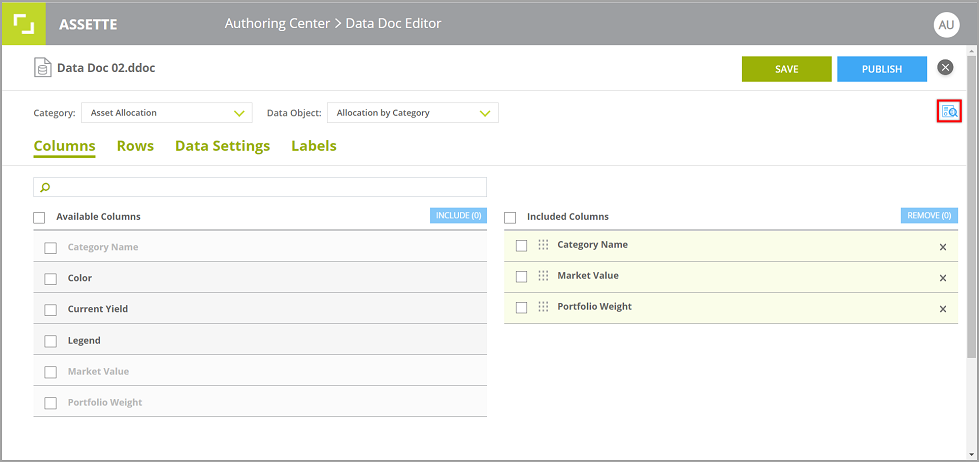Click the blue PUBLISH button
This screenshot has width=979, height=462.
click(882, 69)
